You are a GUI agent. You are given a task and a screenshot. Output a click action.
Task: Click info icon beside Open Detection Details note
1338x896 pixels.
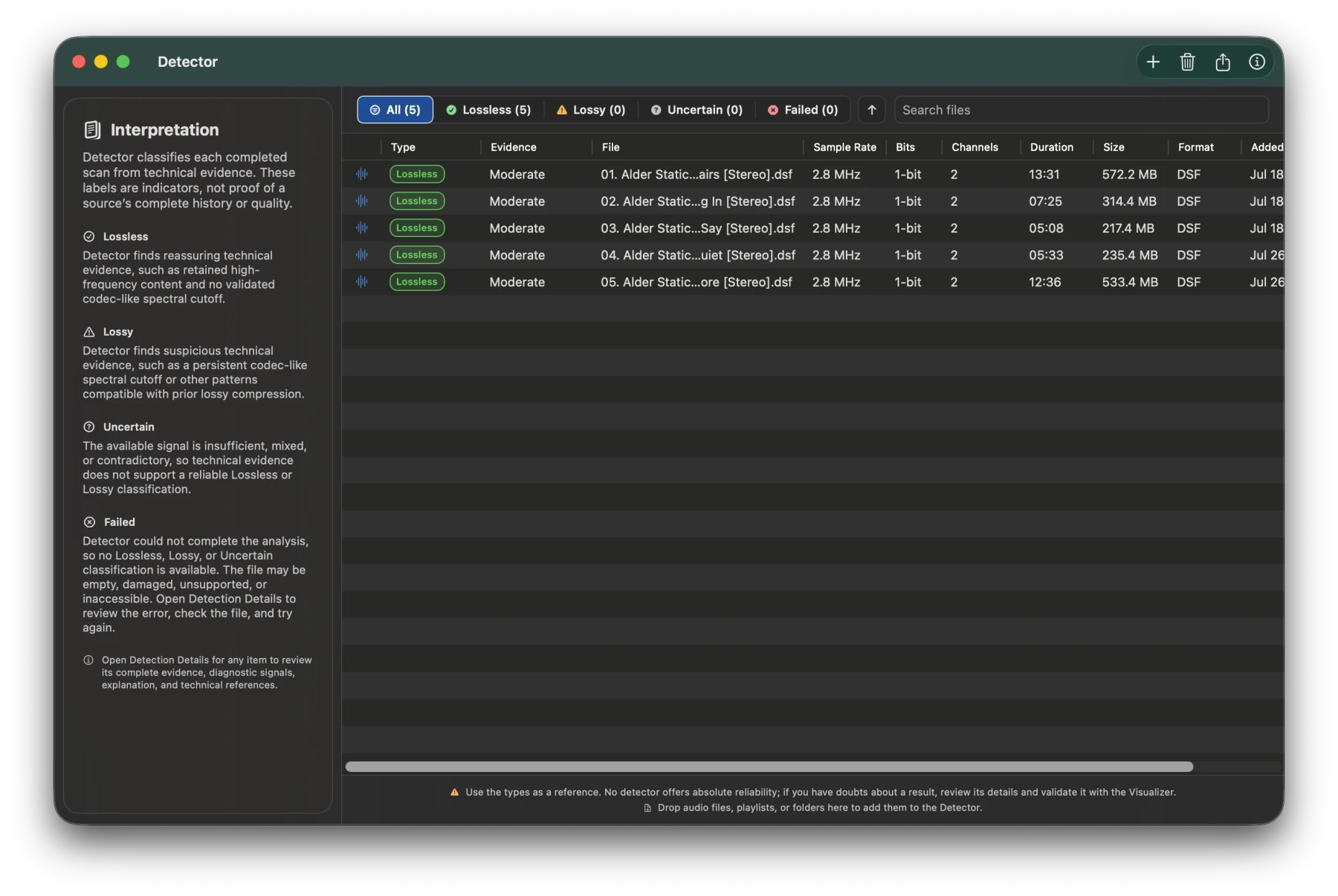coord(88,660)
